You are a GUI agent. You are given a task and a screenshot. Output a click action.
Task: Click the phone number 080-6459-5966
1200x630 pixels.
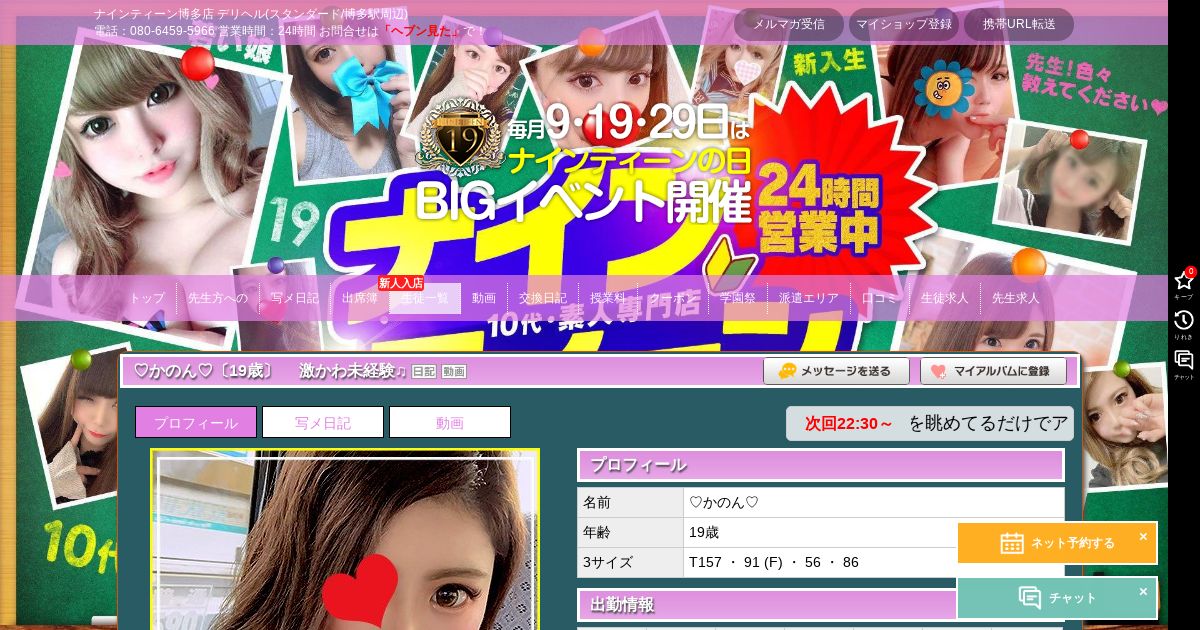pyautogui.click(x=172, y=31)
